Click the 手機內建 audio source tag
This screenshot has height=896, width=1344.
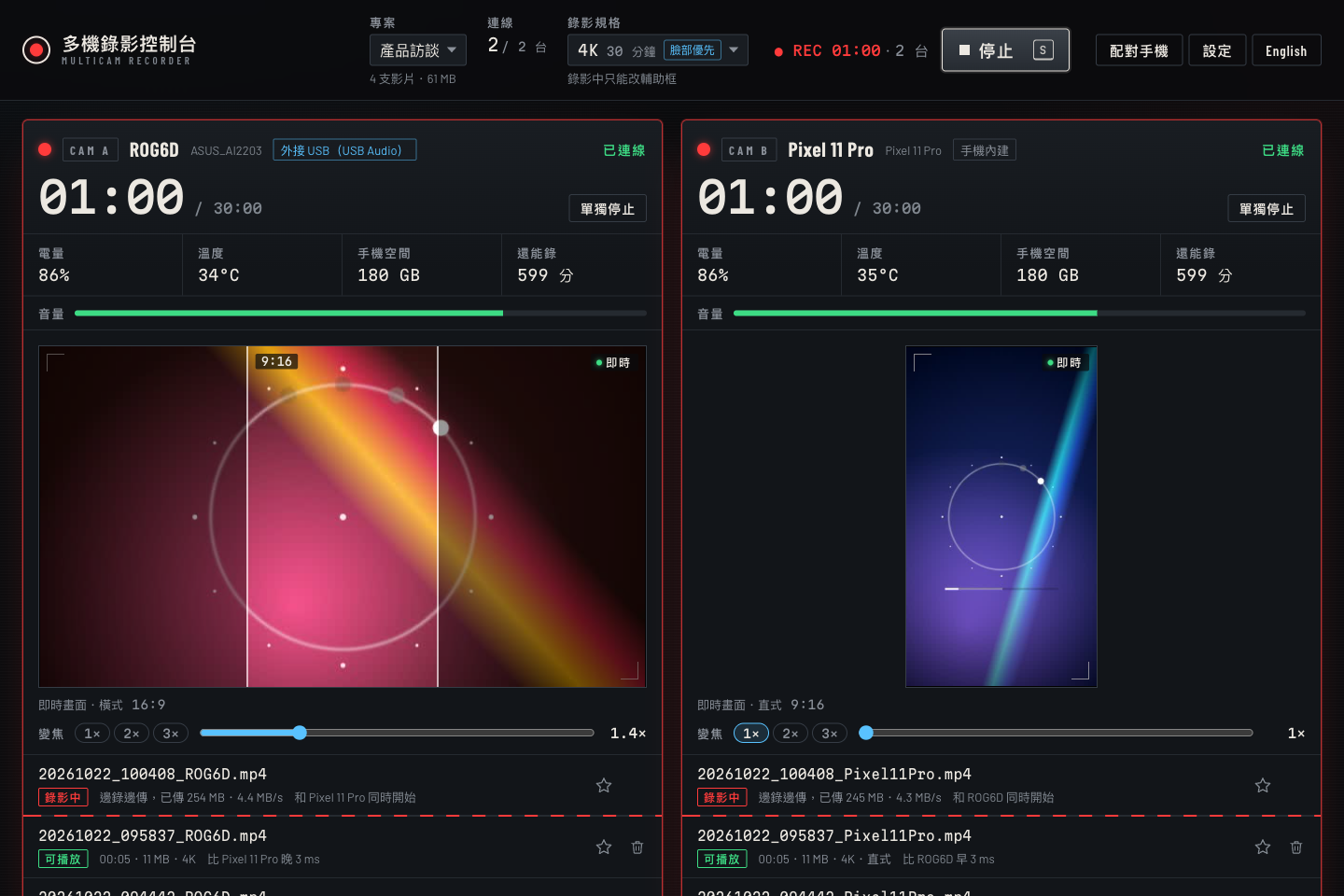(985, 150)
